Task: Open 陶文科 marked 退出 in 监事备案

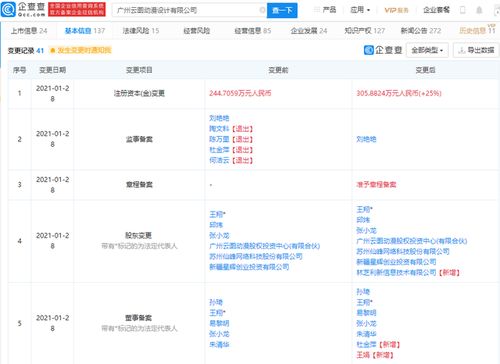Action: point(219,129)
